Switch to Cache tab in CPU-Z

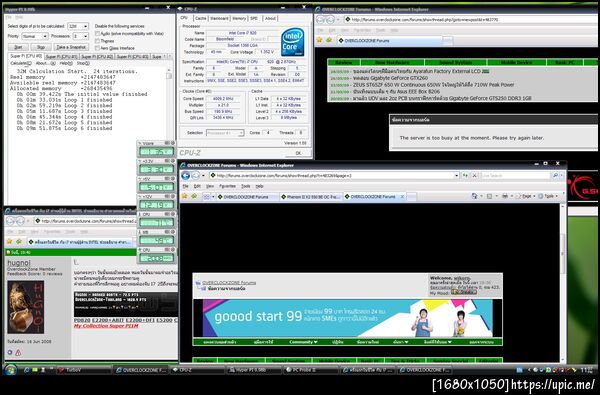[x=201, y=18]
